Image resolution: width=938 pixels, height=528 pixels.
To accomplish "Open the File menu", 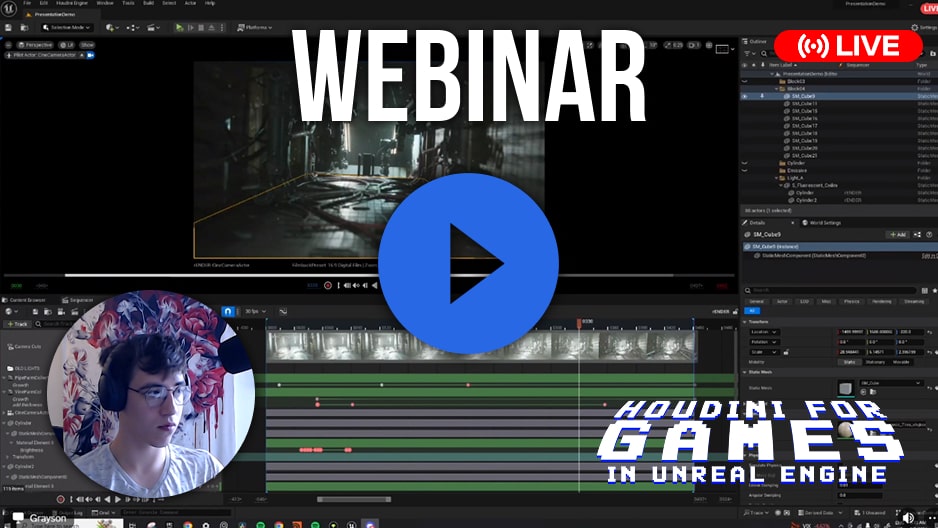I will [x=27, y=3].
